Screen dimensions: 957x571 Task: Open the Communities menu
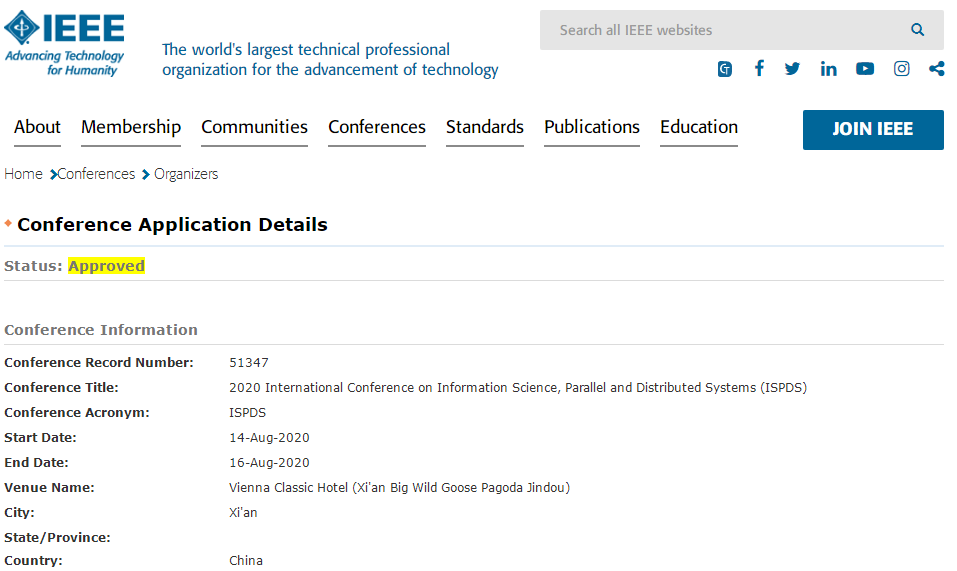[x=255, y=127]
